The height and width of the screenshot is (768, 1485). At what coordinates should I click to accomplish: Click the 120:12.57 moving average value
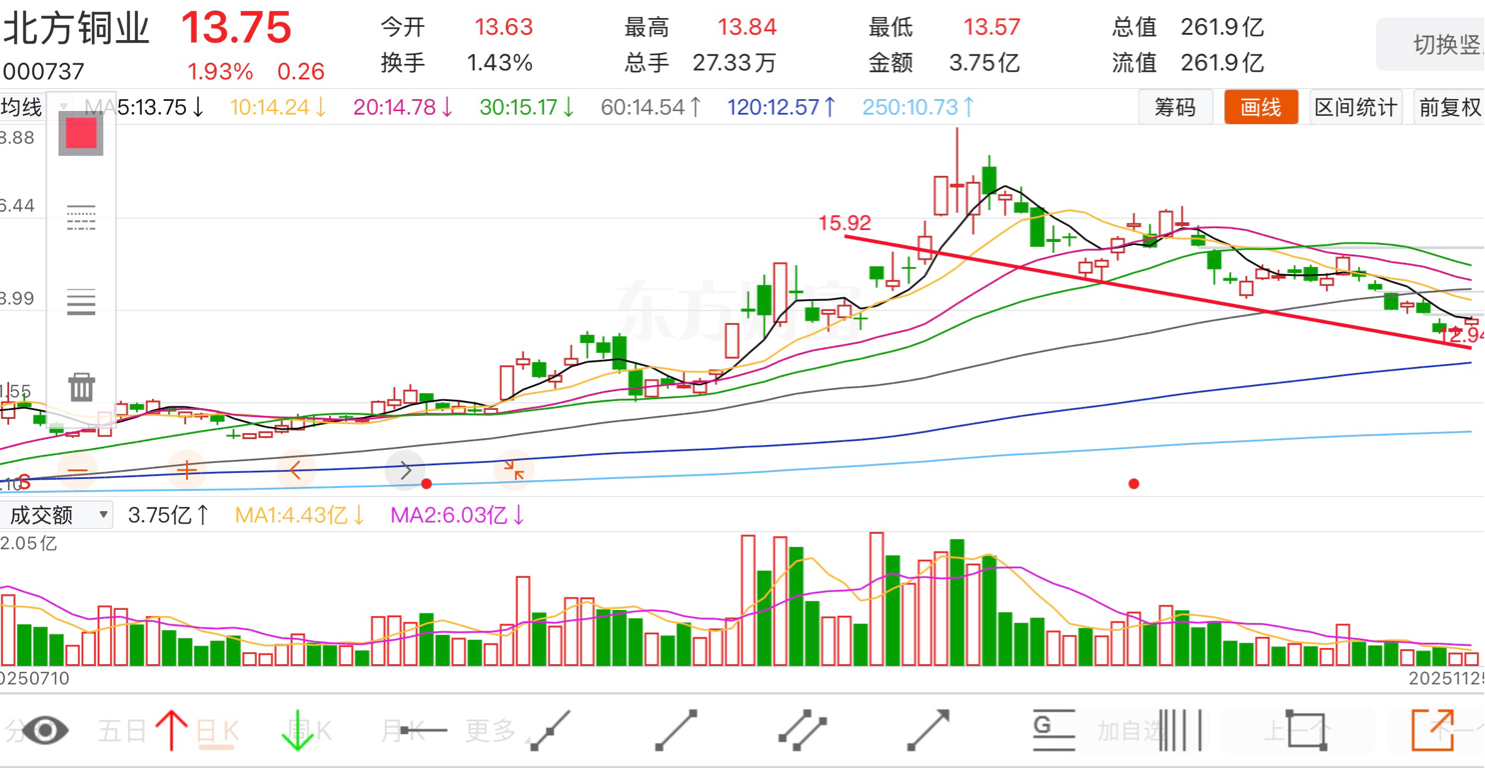pos(782,107)
